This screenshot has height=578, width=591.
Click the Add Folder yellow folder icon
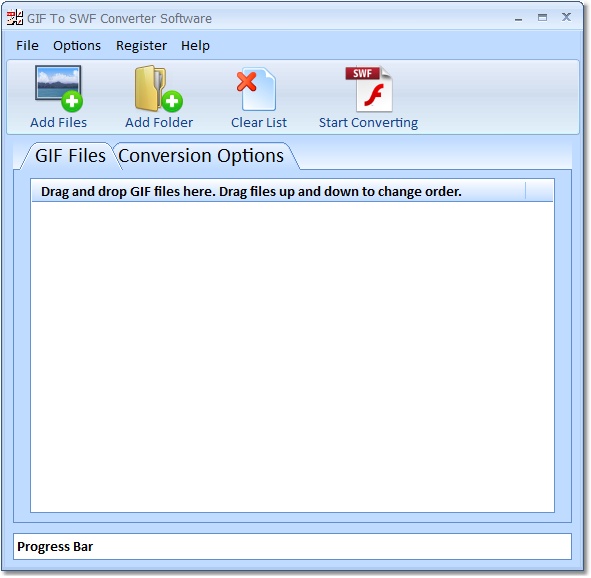(x=158, y=89)
